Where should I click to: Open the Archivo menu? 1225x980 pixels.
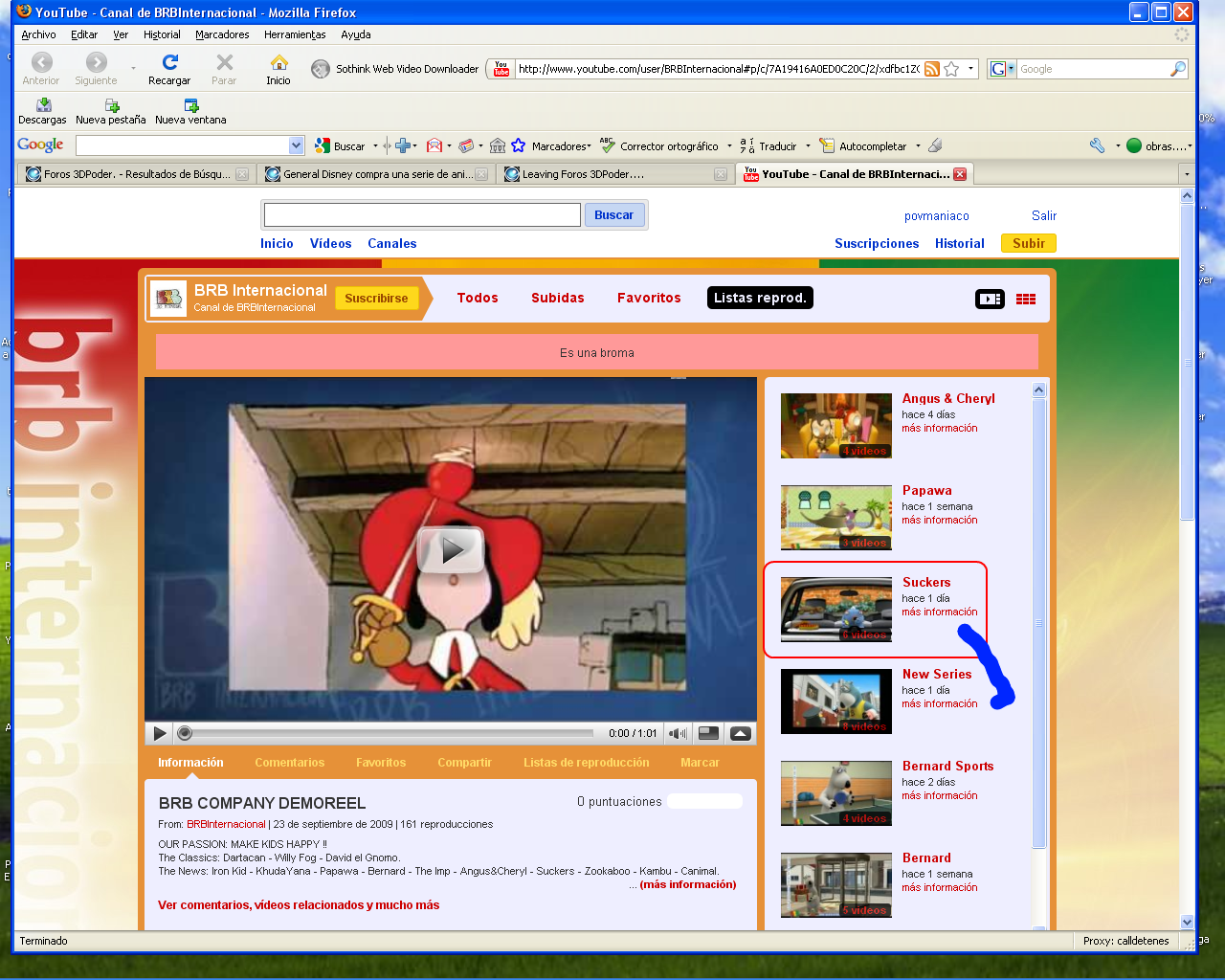[x=38, y=34]
